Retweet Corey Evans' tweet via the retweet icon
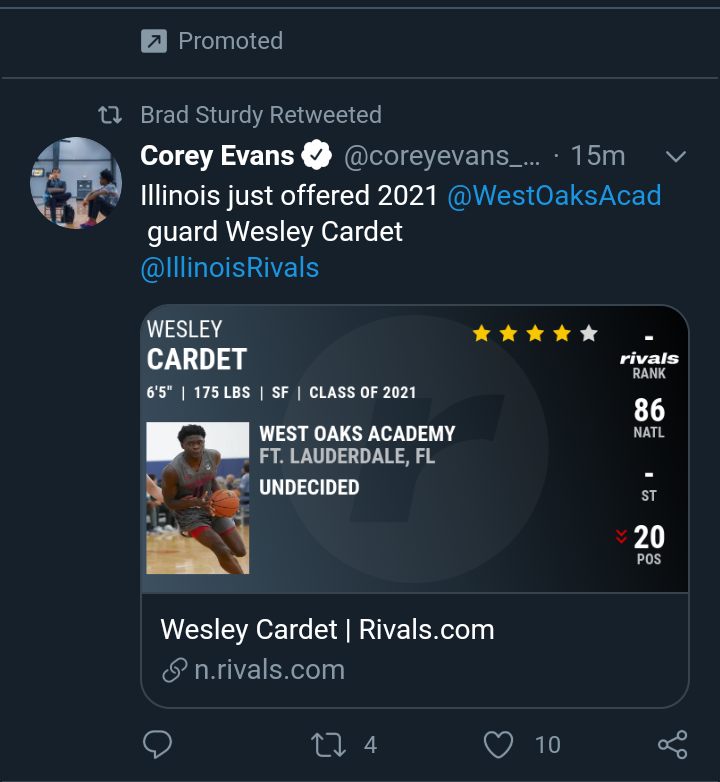The image size is (720, 782). (328, 745)
